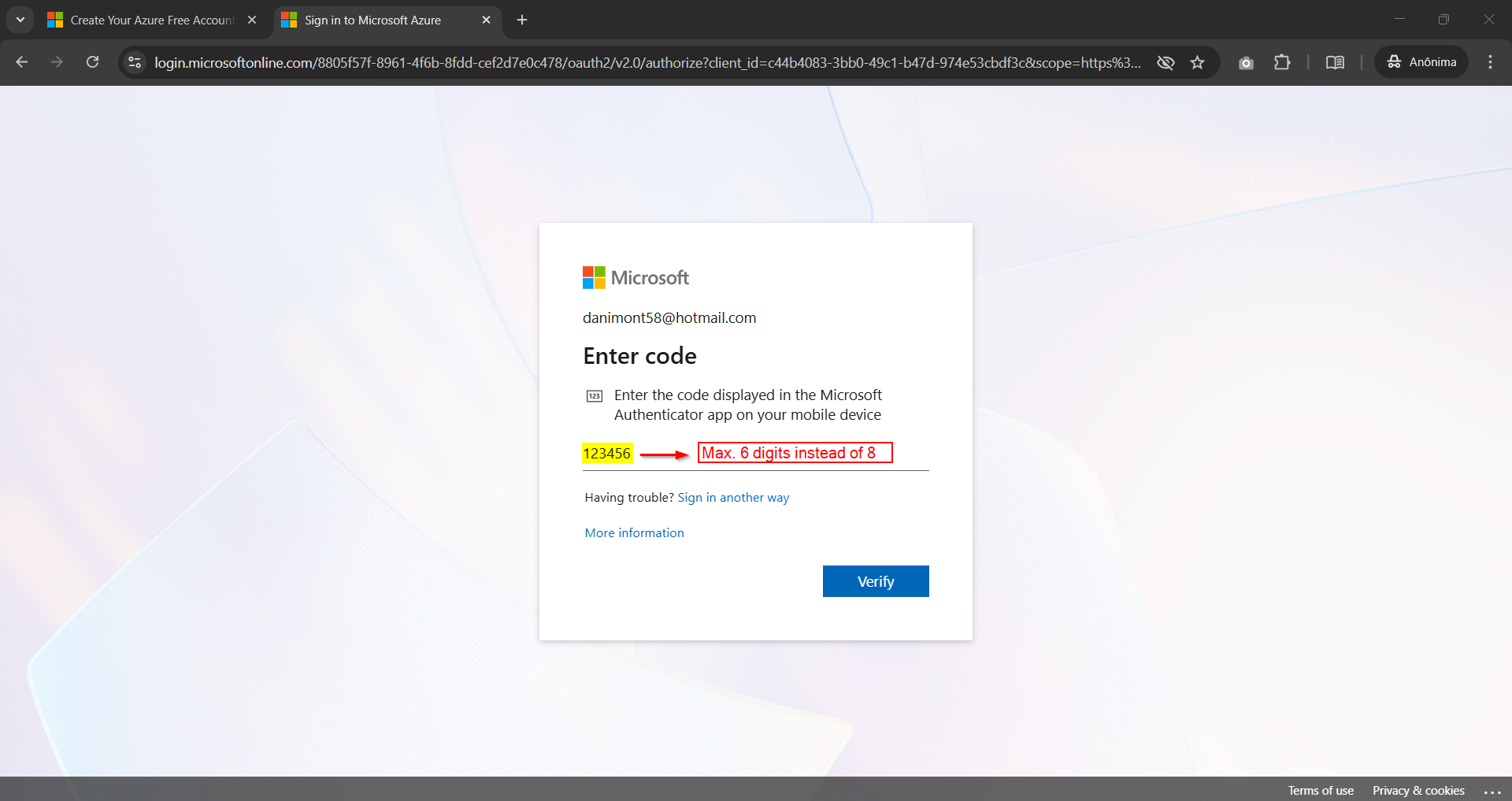The width and height of the screenshot is (1512, 801).
Task: Restore down the browser window
Action: pyautogui.click(x=1443, y=20)
